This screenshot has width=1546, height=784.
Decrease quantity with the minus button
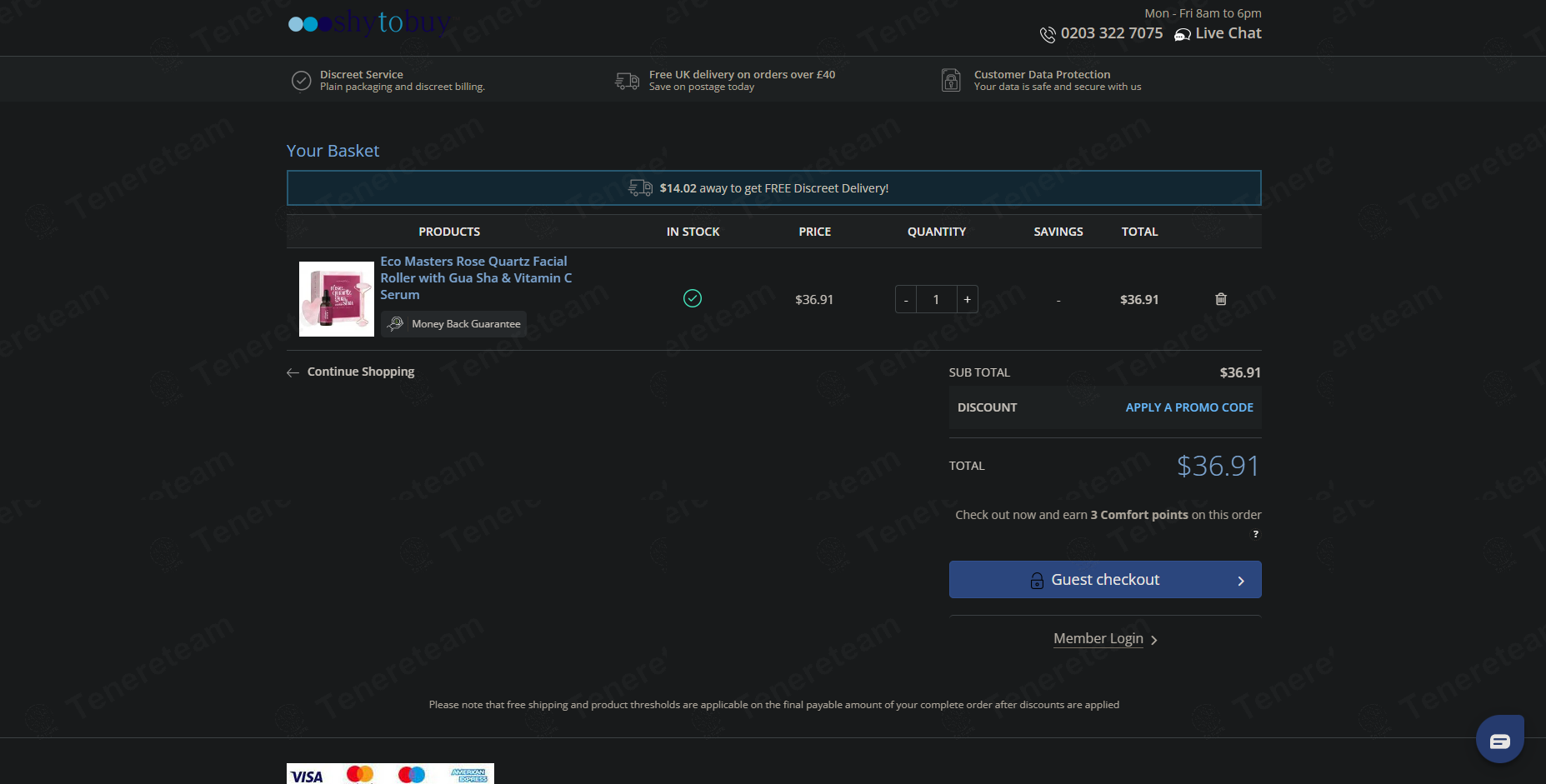[x=906, y=299]
